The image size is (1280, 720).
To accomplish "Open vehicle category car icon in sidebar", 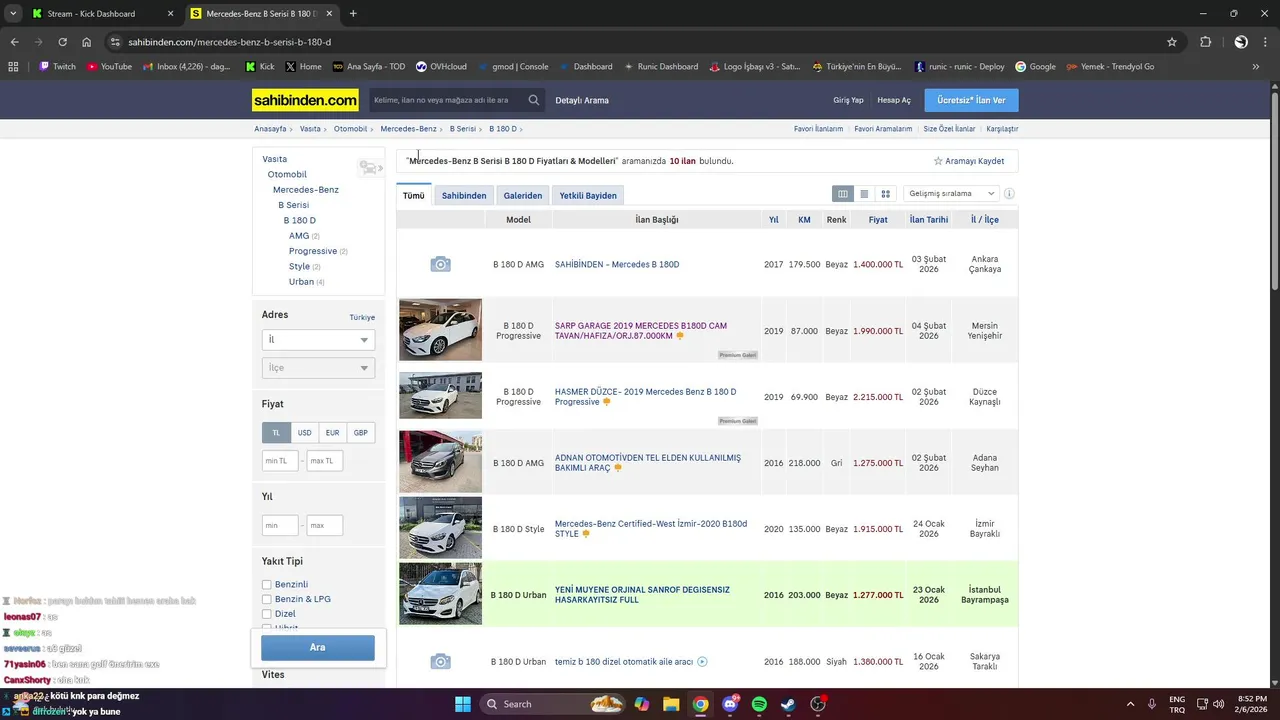I will pos(370,167).
